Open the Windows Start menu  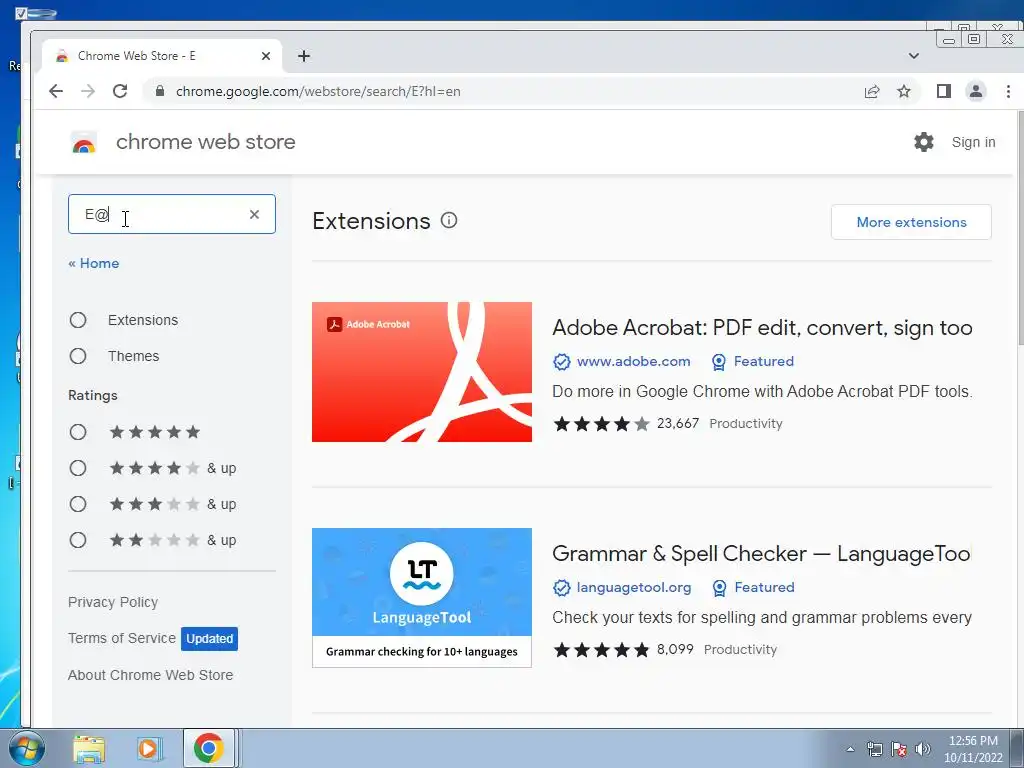(26, 748)
